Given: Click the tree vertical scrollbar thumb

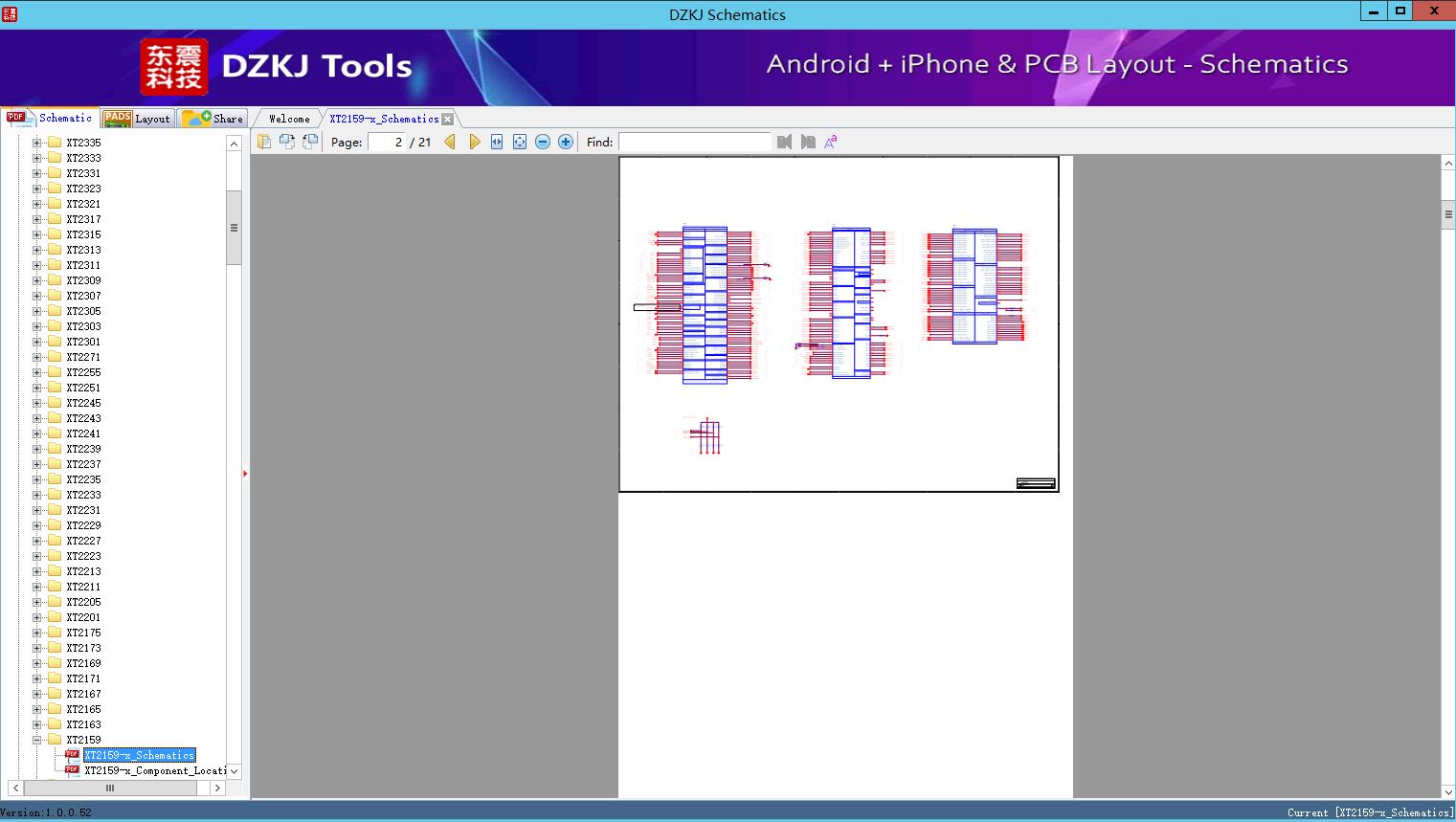Looking at the screenshot, I should 234,228.
